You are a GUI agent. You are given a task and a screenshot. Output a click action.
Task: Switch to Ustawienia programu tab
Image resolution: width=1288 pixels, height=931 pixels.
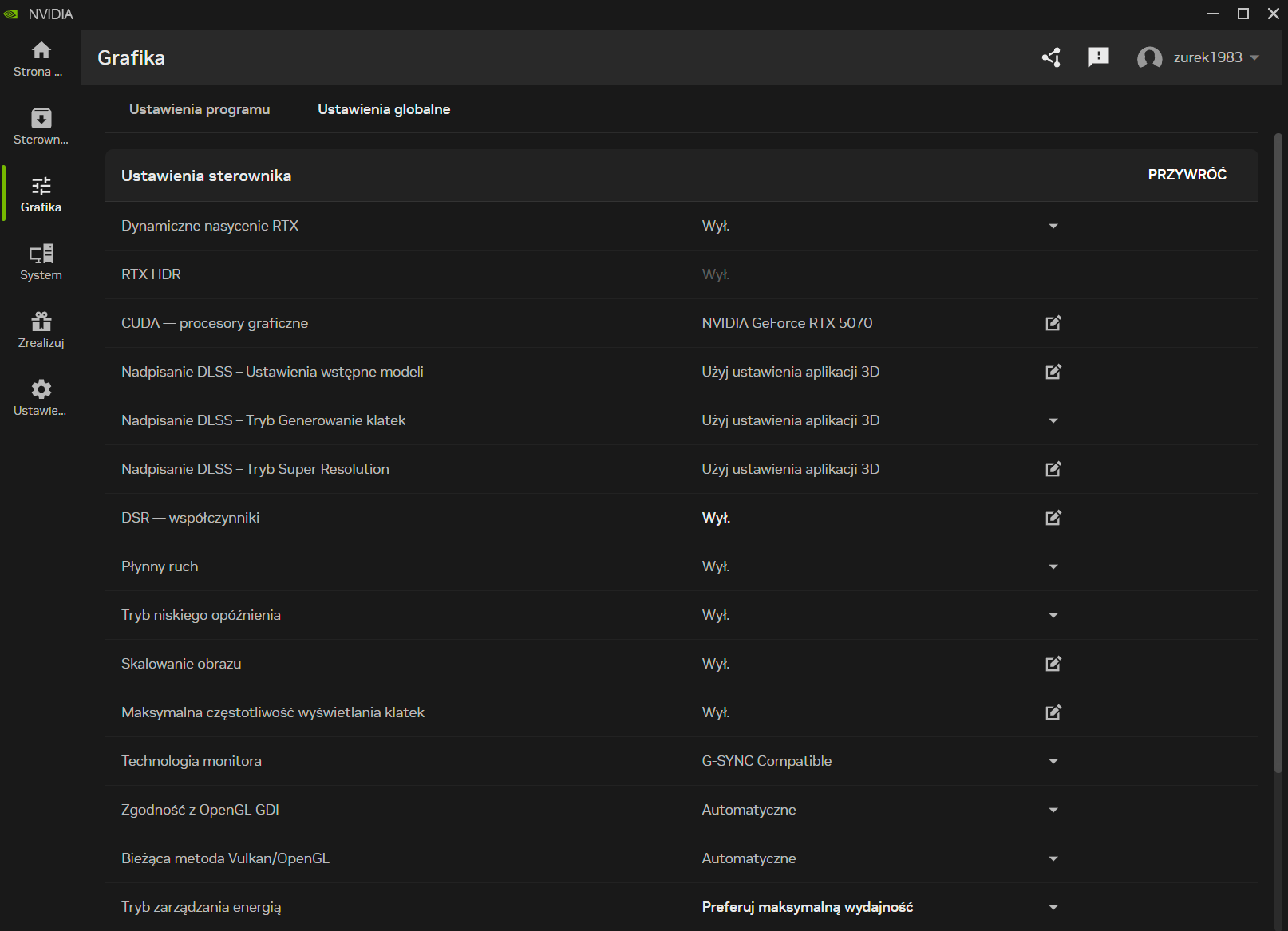pyautogui.click(x=200, y=109)
